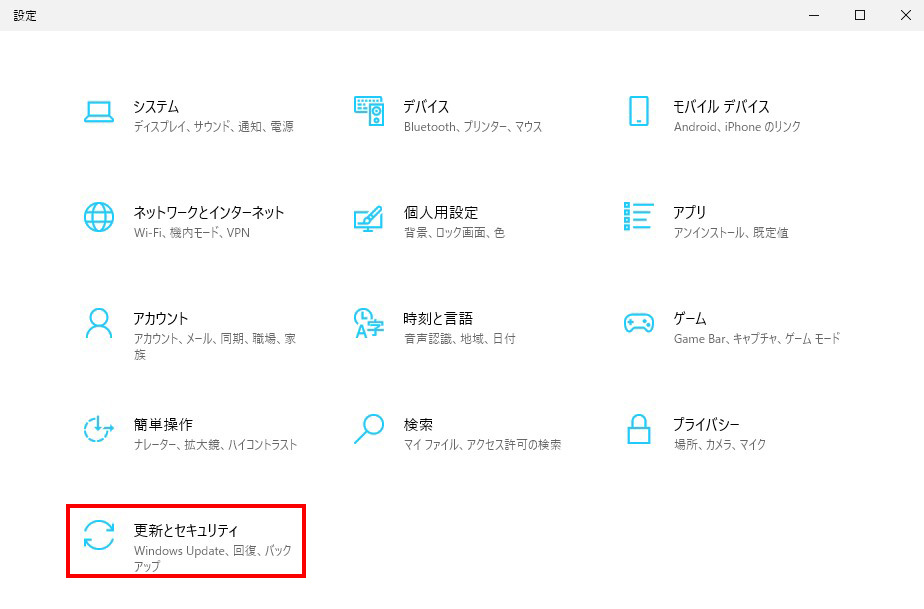Click the デバイス Bluetooth settings icon
Screen dimensions: 924x609
pos(369,110)
